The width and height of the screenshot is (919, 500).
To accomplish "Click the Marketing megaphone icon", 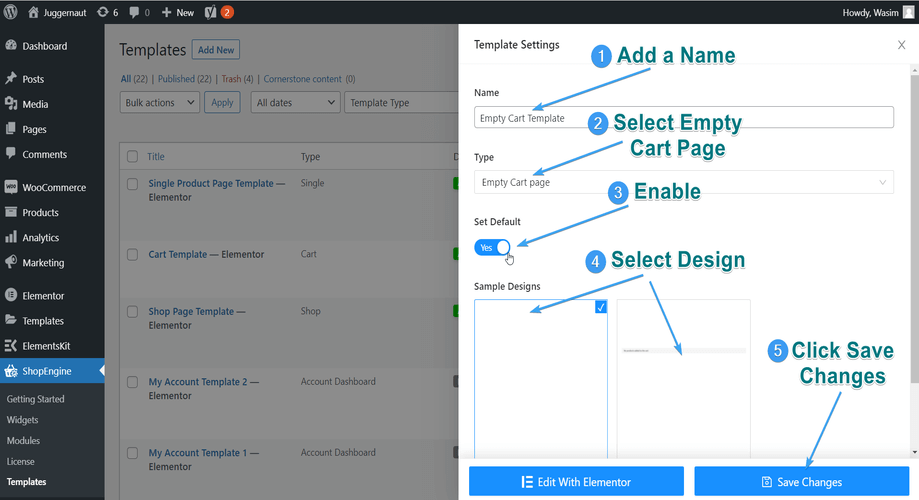I will point(11,262).
